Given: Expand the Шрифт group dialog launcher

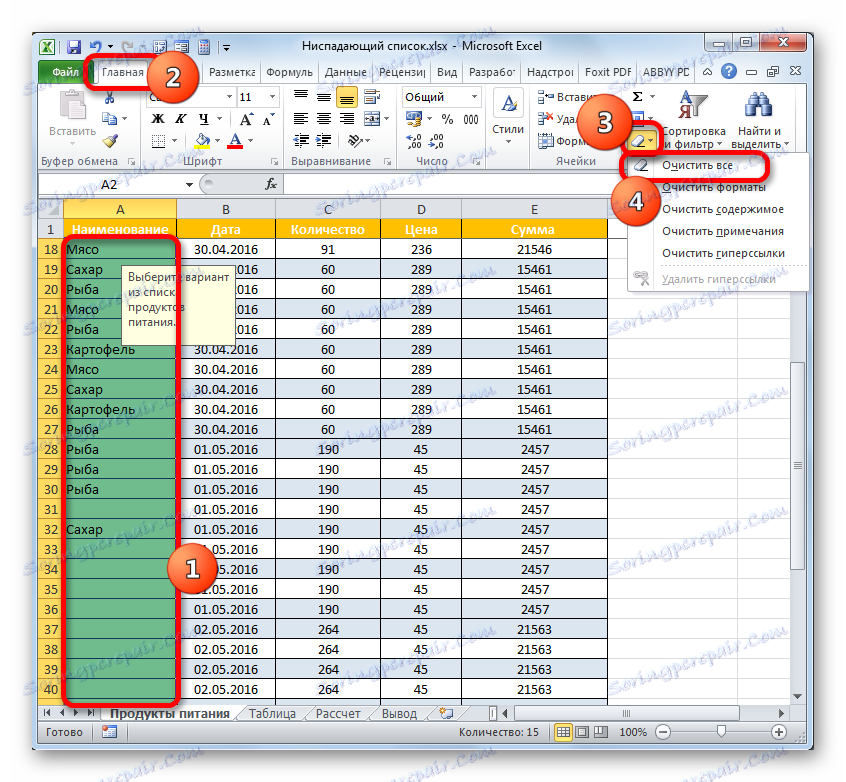Looking at the screenshot, I should 275,161.
